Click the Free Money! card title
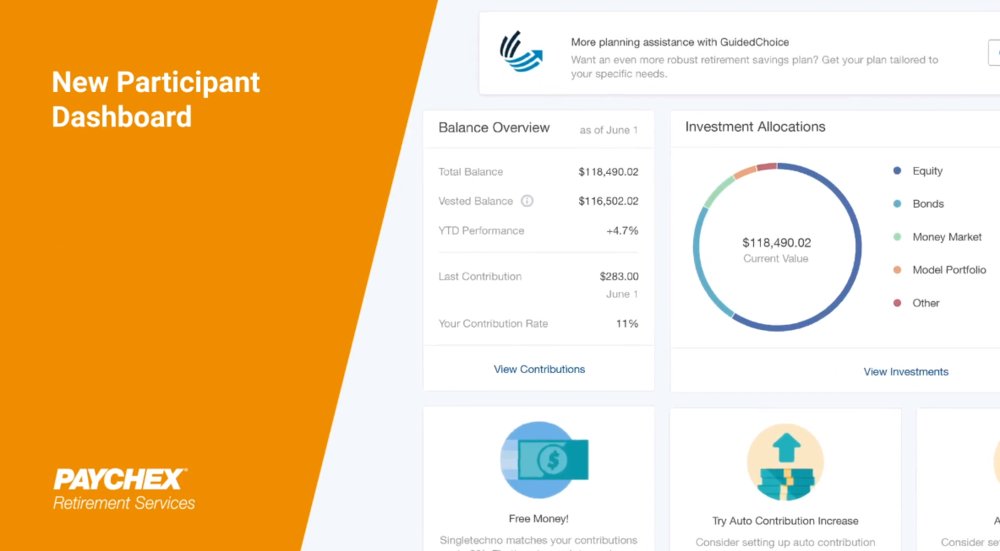The image size is (1000, 551). [x=538, y=518]
